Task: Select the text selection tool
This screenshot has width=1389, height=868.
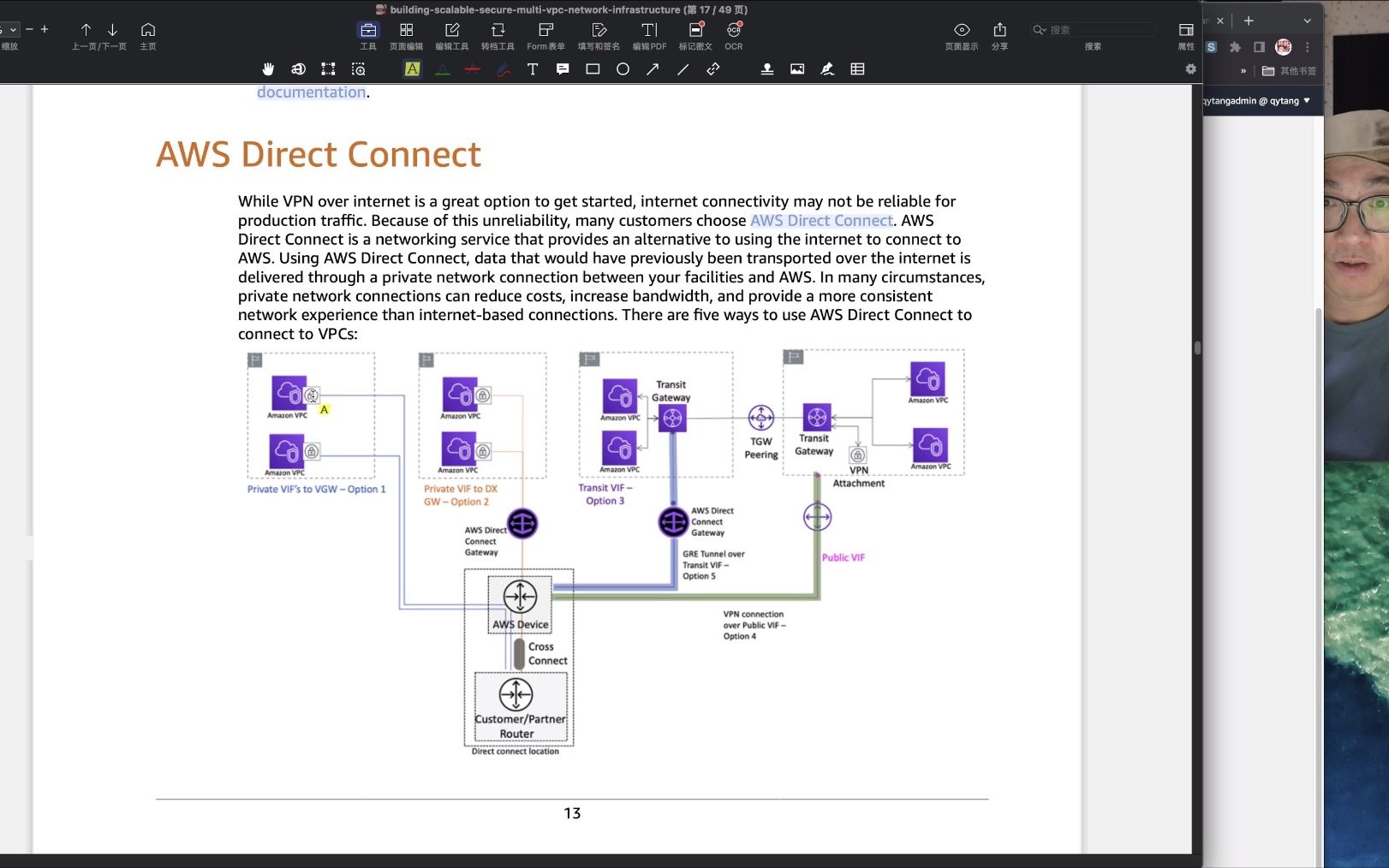Action: coord(298,69)
